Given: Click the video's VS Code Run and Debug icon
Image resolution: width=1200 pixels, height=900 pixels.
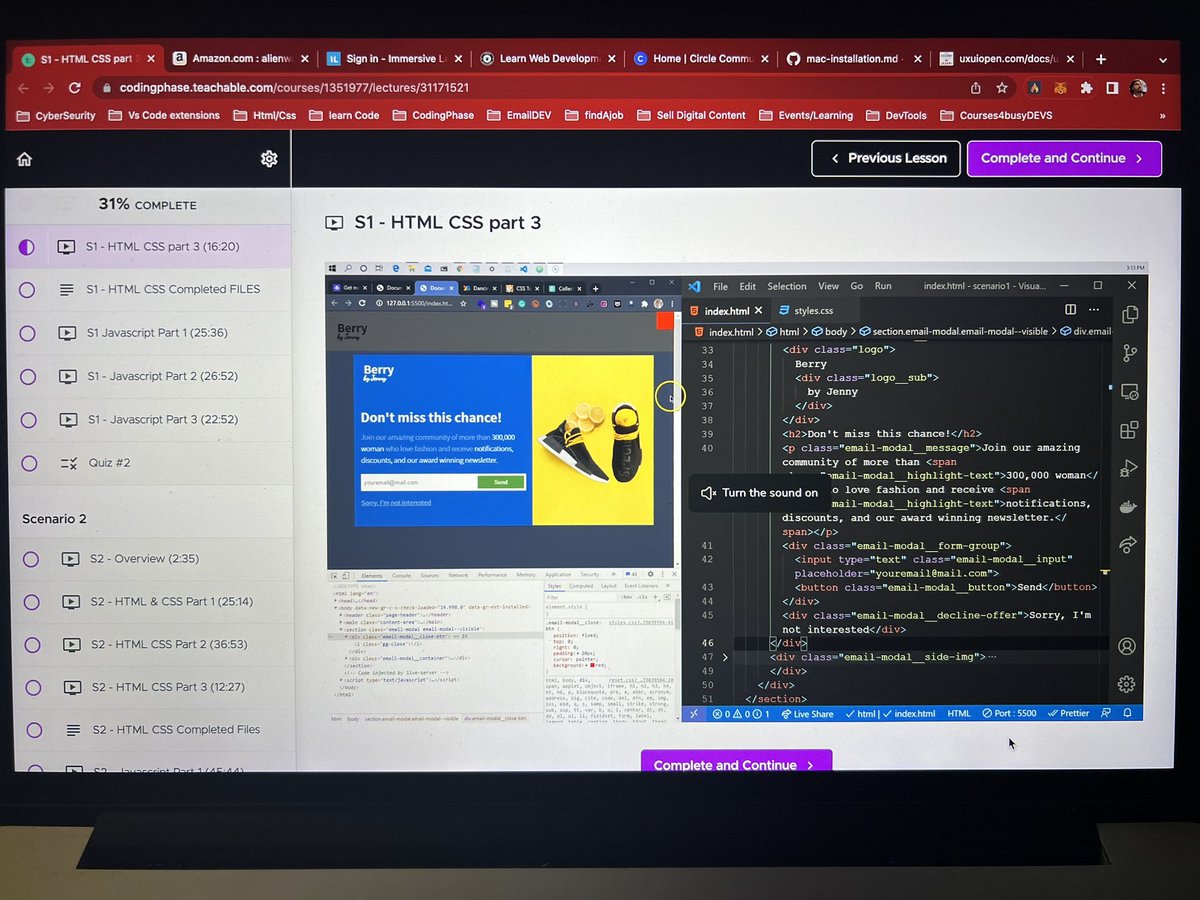Looking at the screenshot, I should click(1129, 468).
